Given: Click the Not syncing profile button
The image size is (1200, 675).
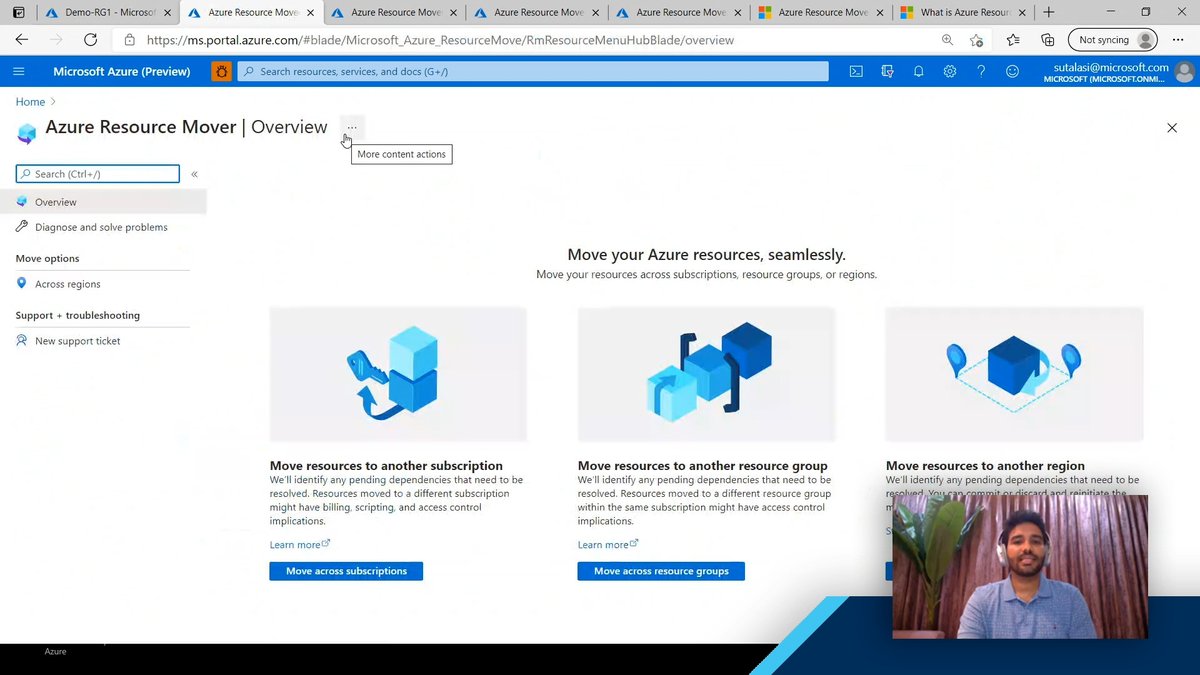Looking at the screenshot, I should click(x=1113, y=40).
